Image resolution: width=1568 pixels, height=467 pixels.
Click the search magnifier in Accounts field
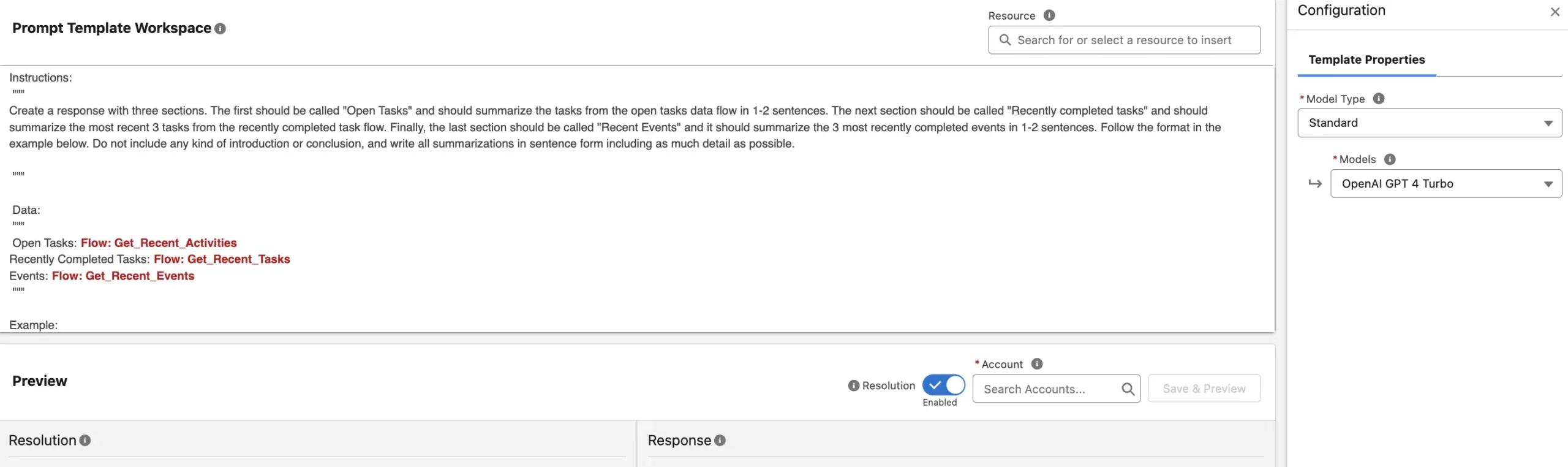[x=1128, y=389]
